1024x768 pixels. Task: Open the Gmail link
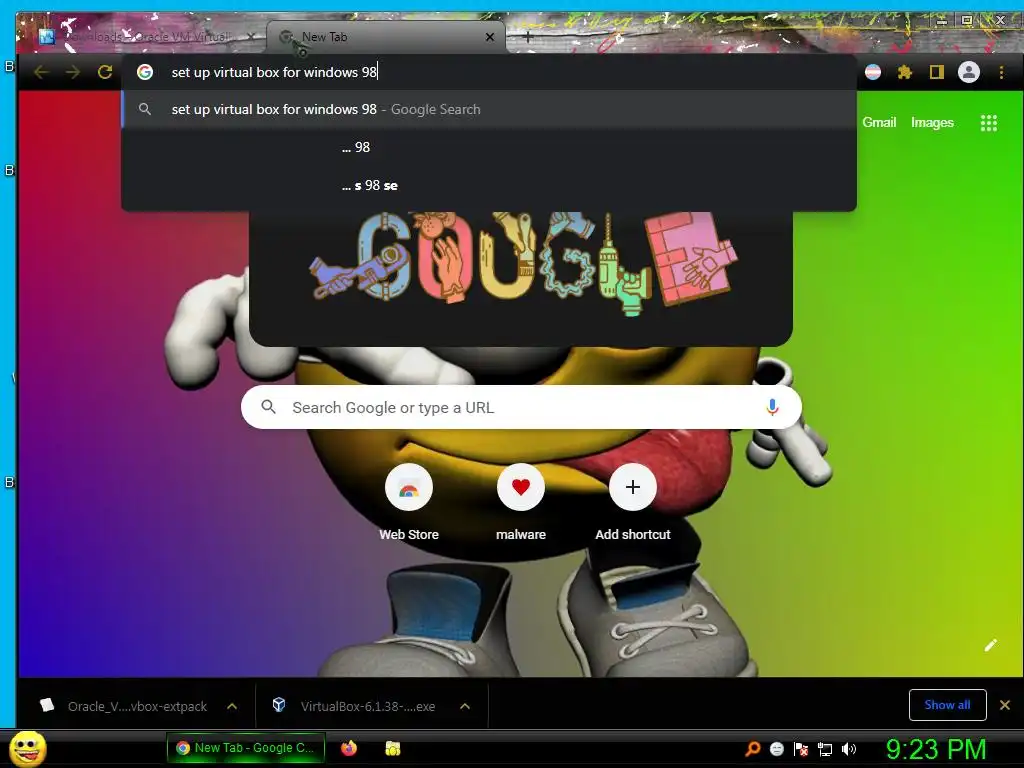879,122
